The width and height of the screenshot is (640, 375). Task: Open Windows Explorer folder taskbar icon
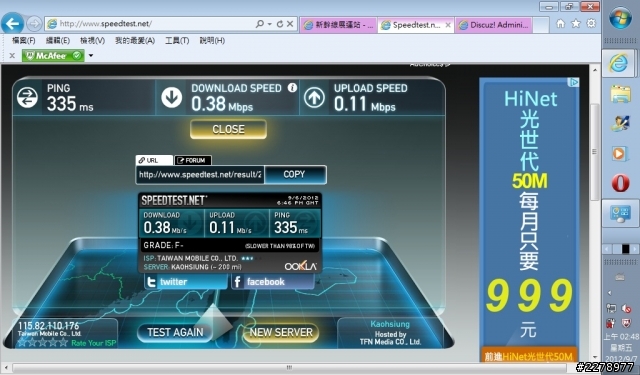click(621, 94)
